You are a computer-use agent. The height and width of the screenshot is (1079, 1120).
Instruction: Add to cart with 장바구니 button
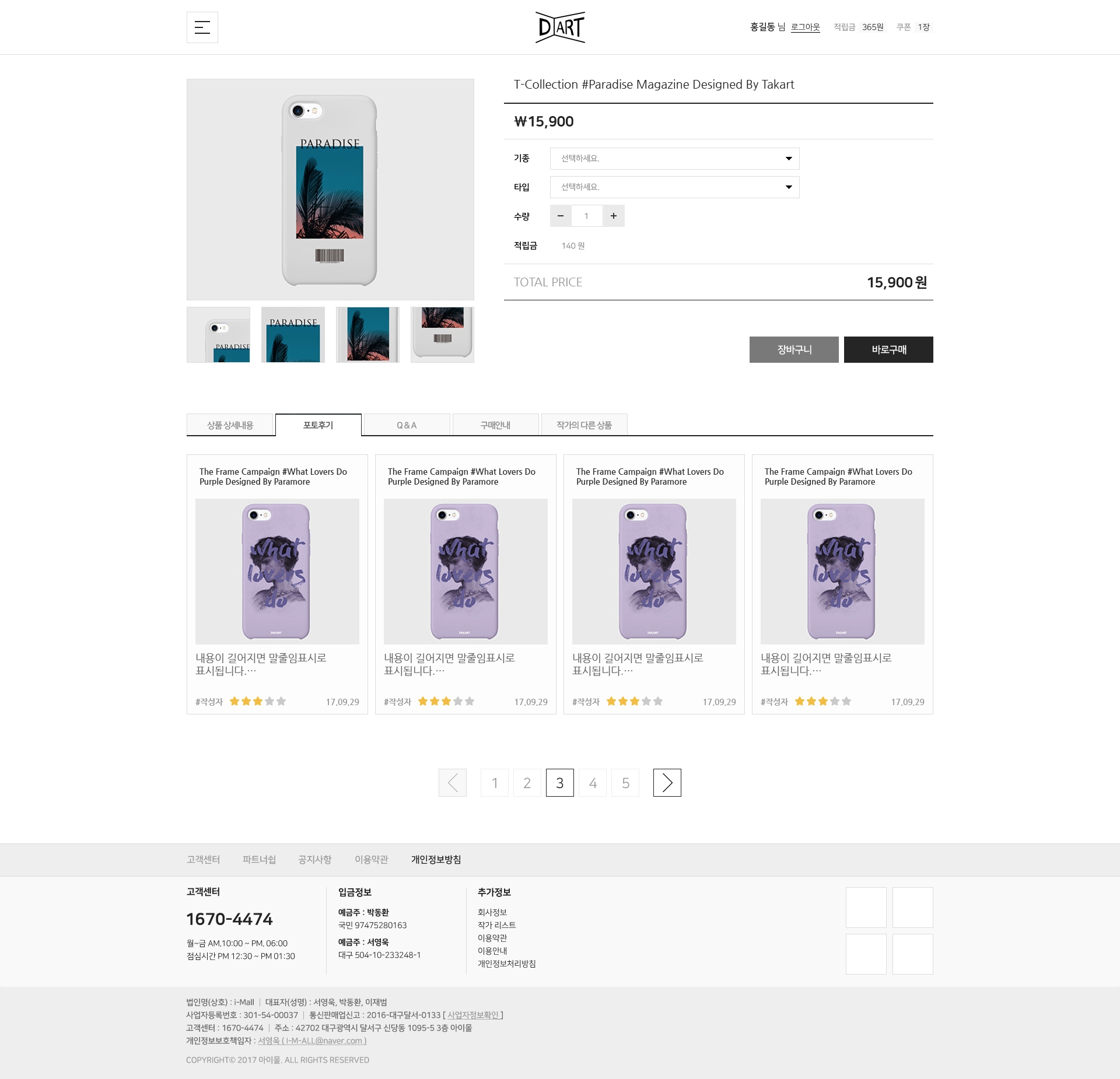point(794,349)
